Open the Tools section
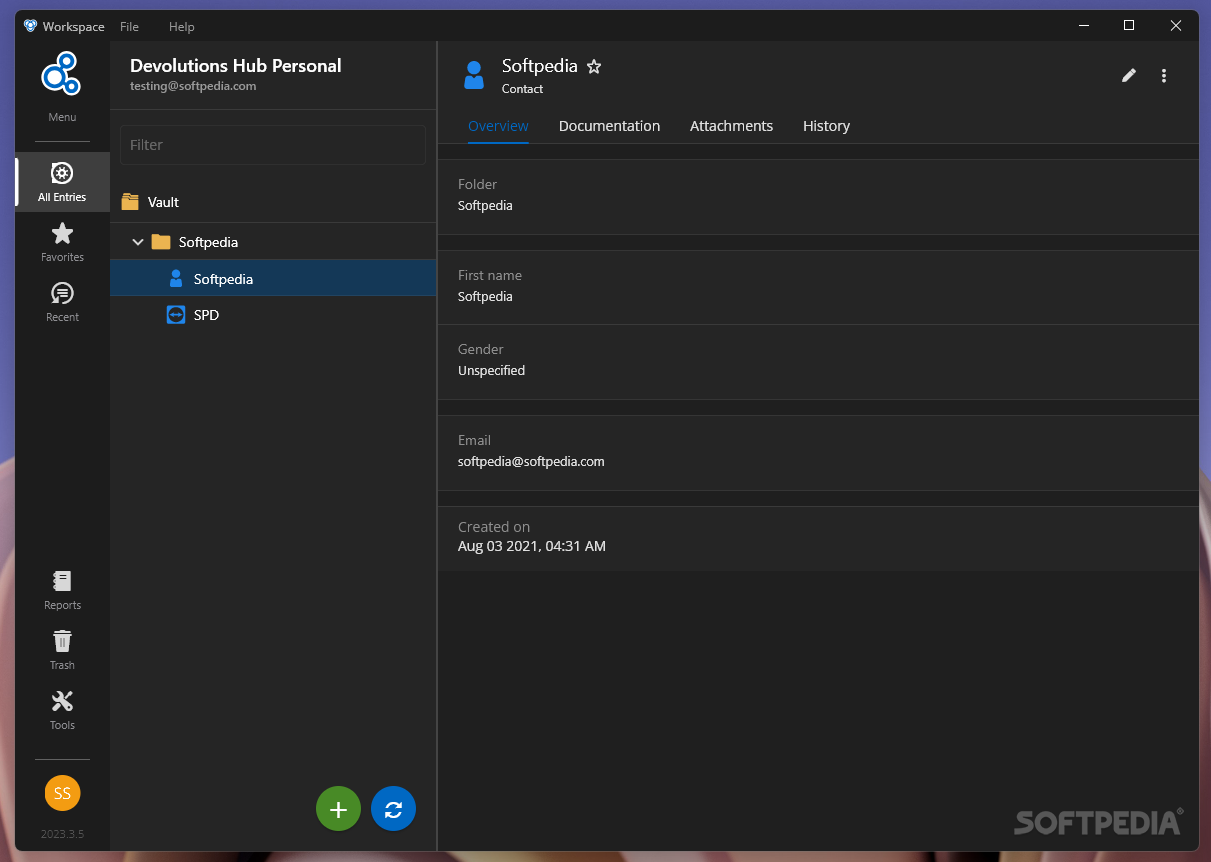This screenshot has width=1211, height=862. 62,710
